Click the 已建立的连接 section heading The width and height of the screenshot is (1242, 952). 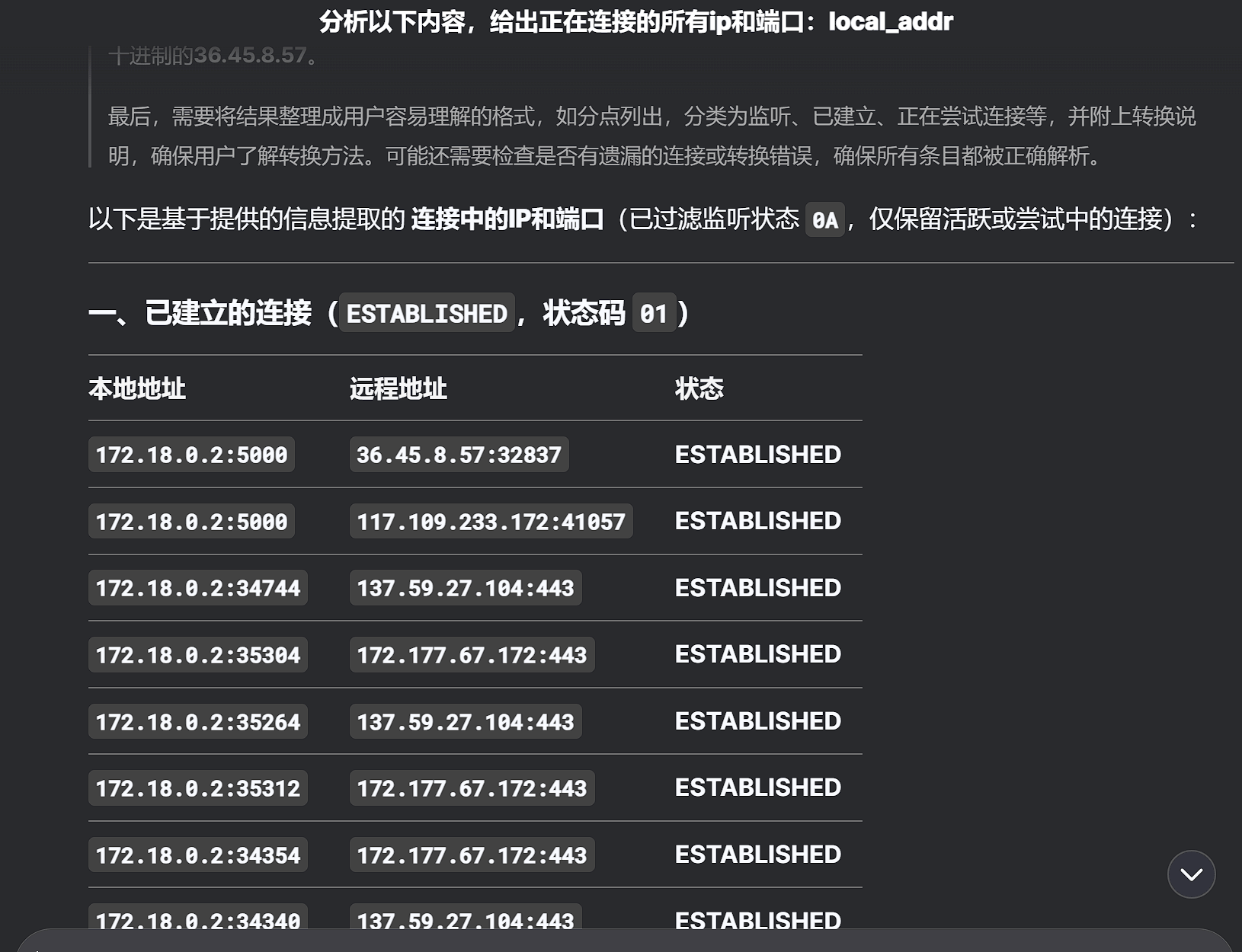tap(229, 313)
